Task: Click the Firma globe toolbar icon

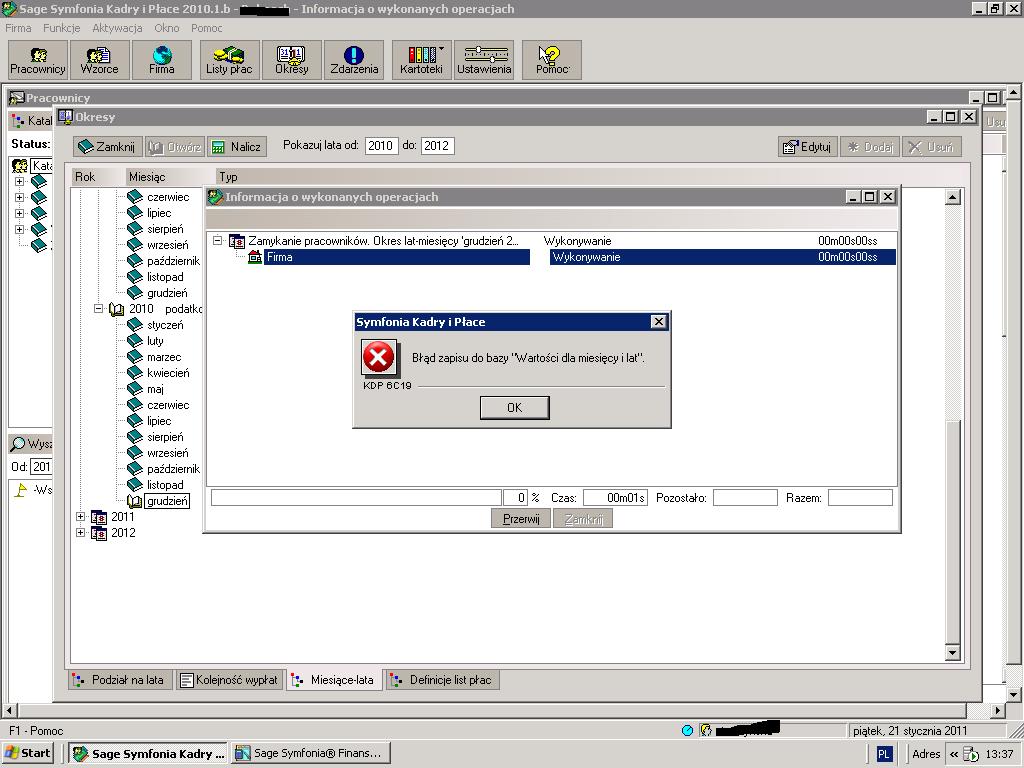Action: tap(161, 60)
